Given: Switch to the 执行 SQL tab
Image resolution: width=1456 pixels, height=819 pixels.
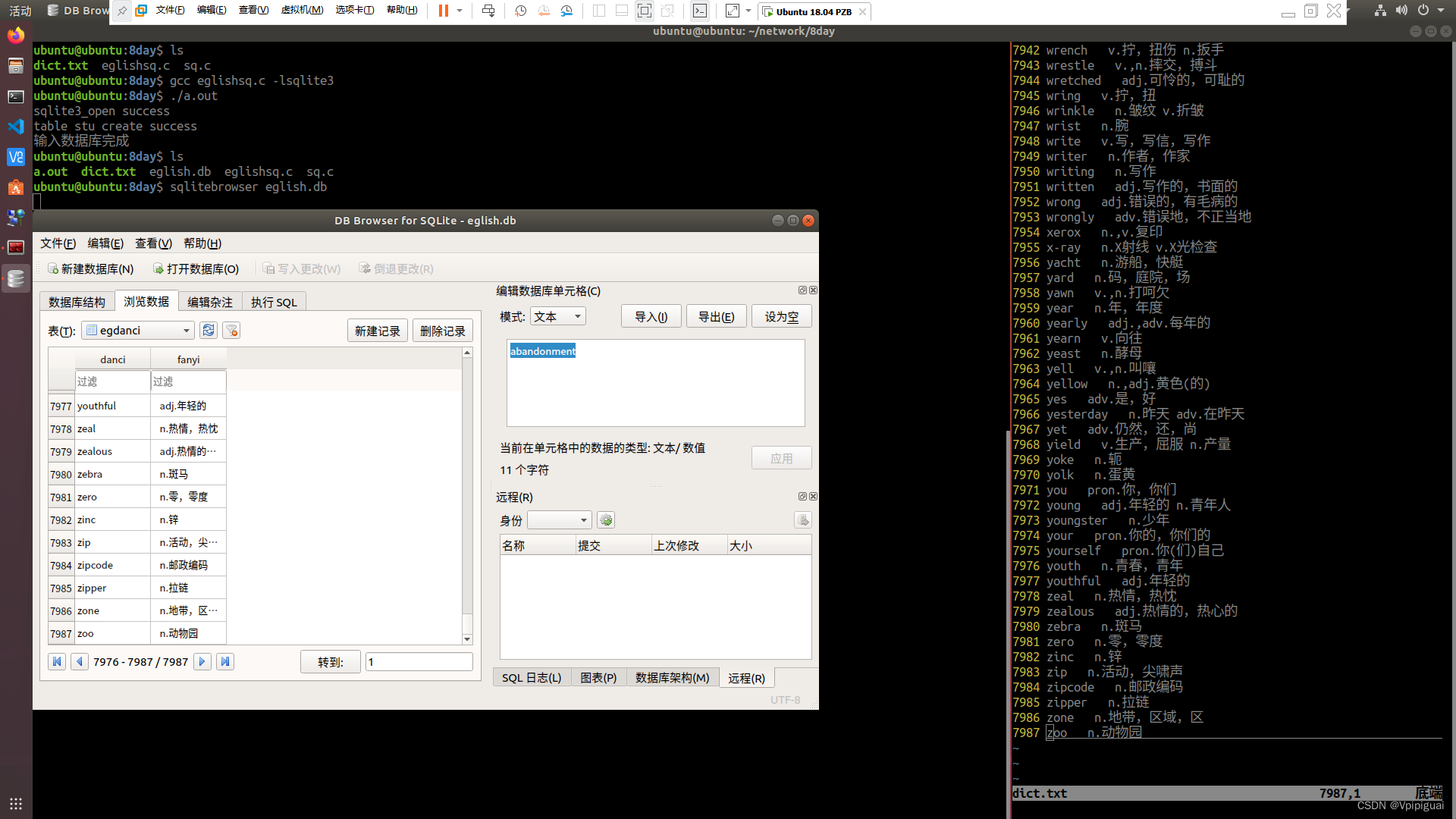Looking at the screenshot, I should (x=274, y=302).
